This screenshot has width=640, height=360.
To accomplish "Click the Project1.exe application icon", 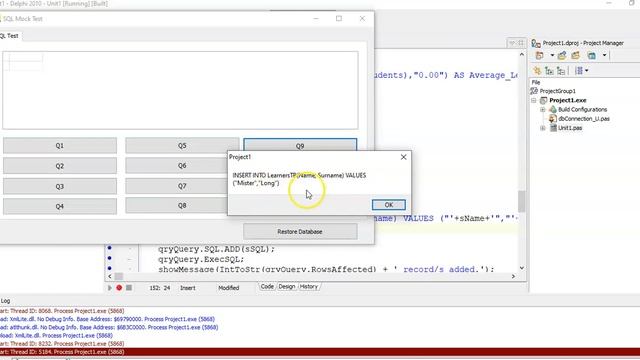I will click(x=543, y=100).
